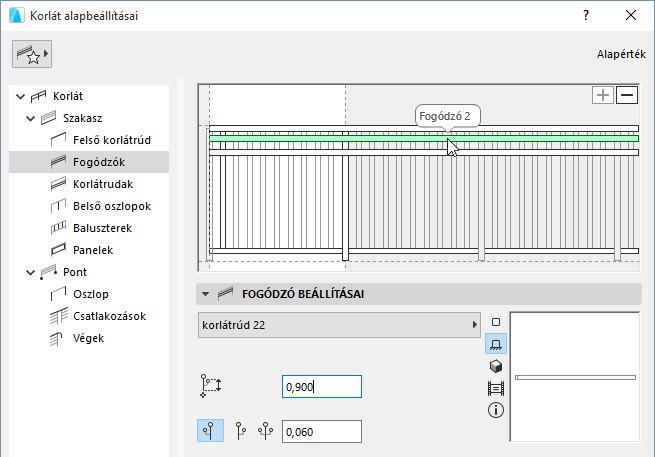This screenshot has width=655, height=457.
Task: Select the right-side offset anchor option
Action: click(x=240, y=431)
